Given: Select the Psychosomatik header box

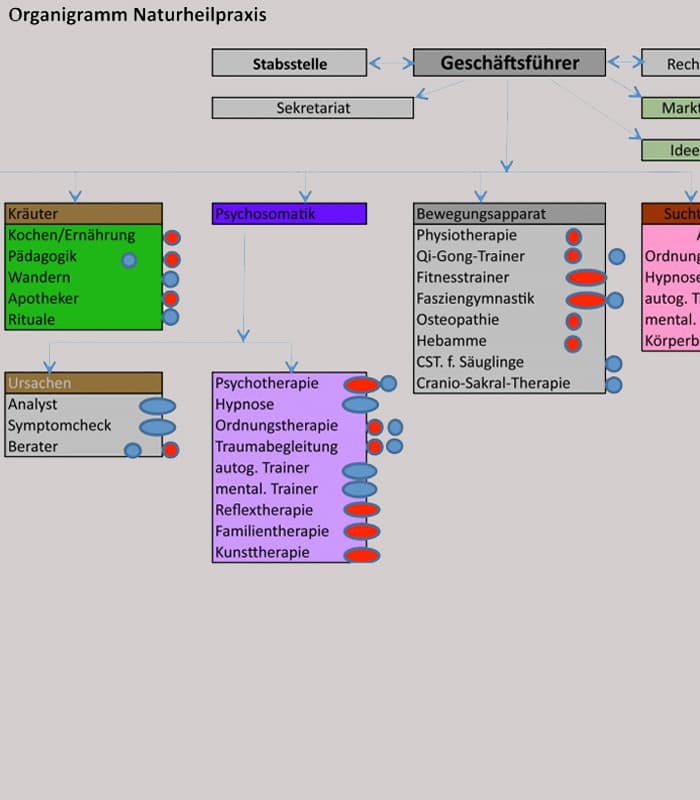Looking at the screenshot, I should pyautogui.click(x=289, y=214).
